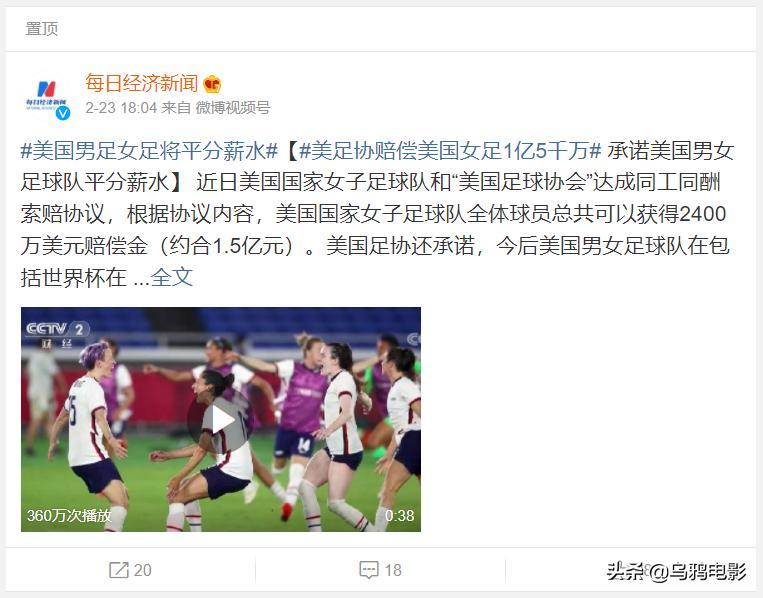Click the 每日经济新闻 avatar logo

pyautogui.click(x=47, y=96)
